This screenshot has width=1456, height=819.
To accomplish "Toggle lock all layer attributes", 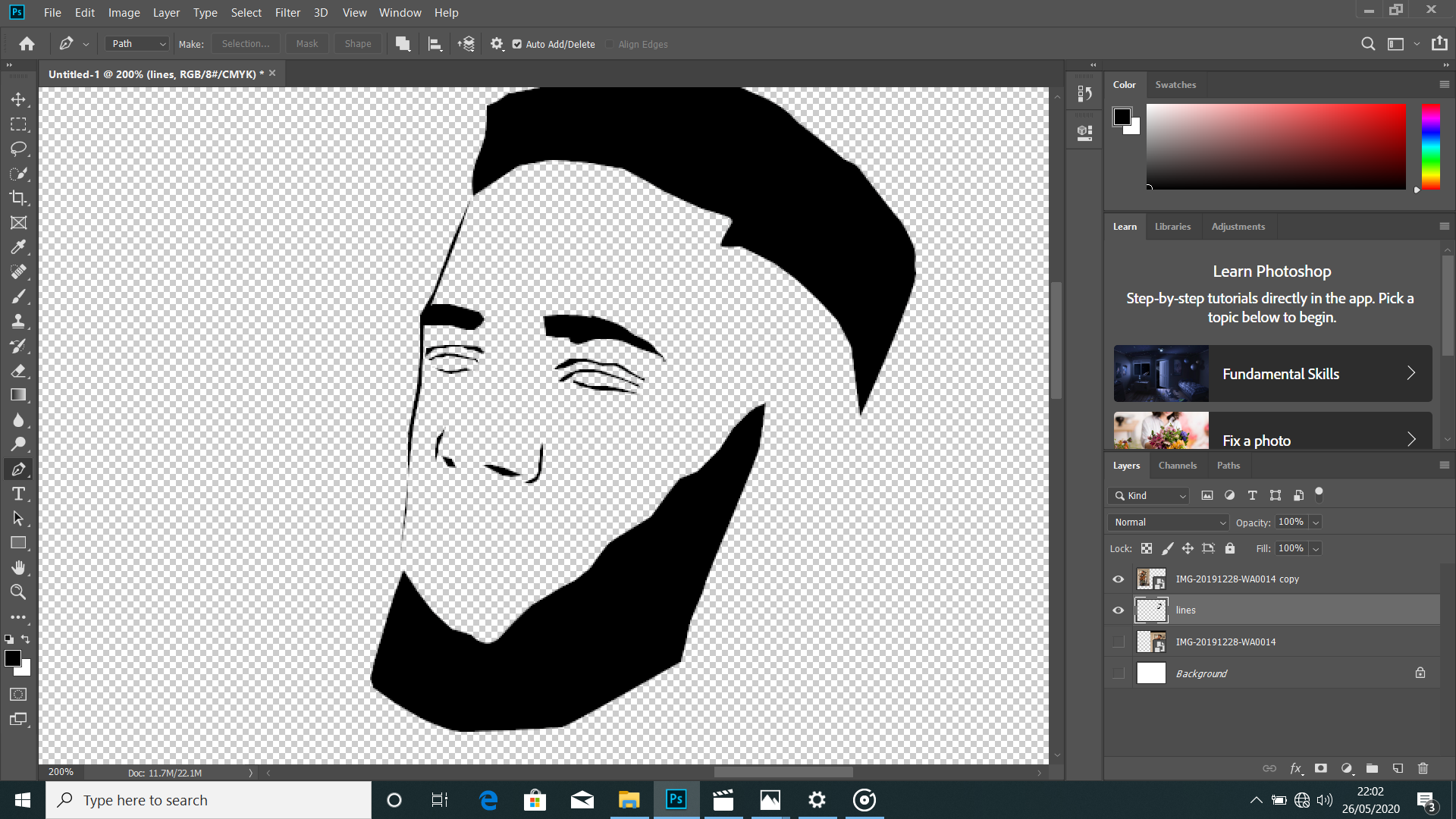I will click(1230, 548).
